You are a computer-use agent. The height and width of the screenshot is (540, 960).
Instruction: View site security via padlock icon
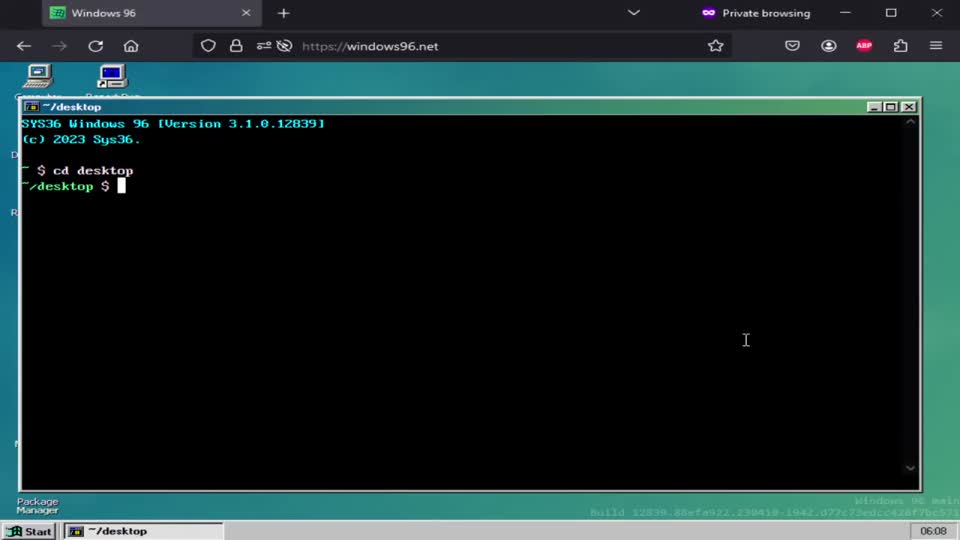(236, 46)
